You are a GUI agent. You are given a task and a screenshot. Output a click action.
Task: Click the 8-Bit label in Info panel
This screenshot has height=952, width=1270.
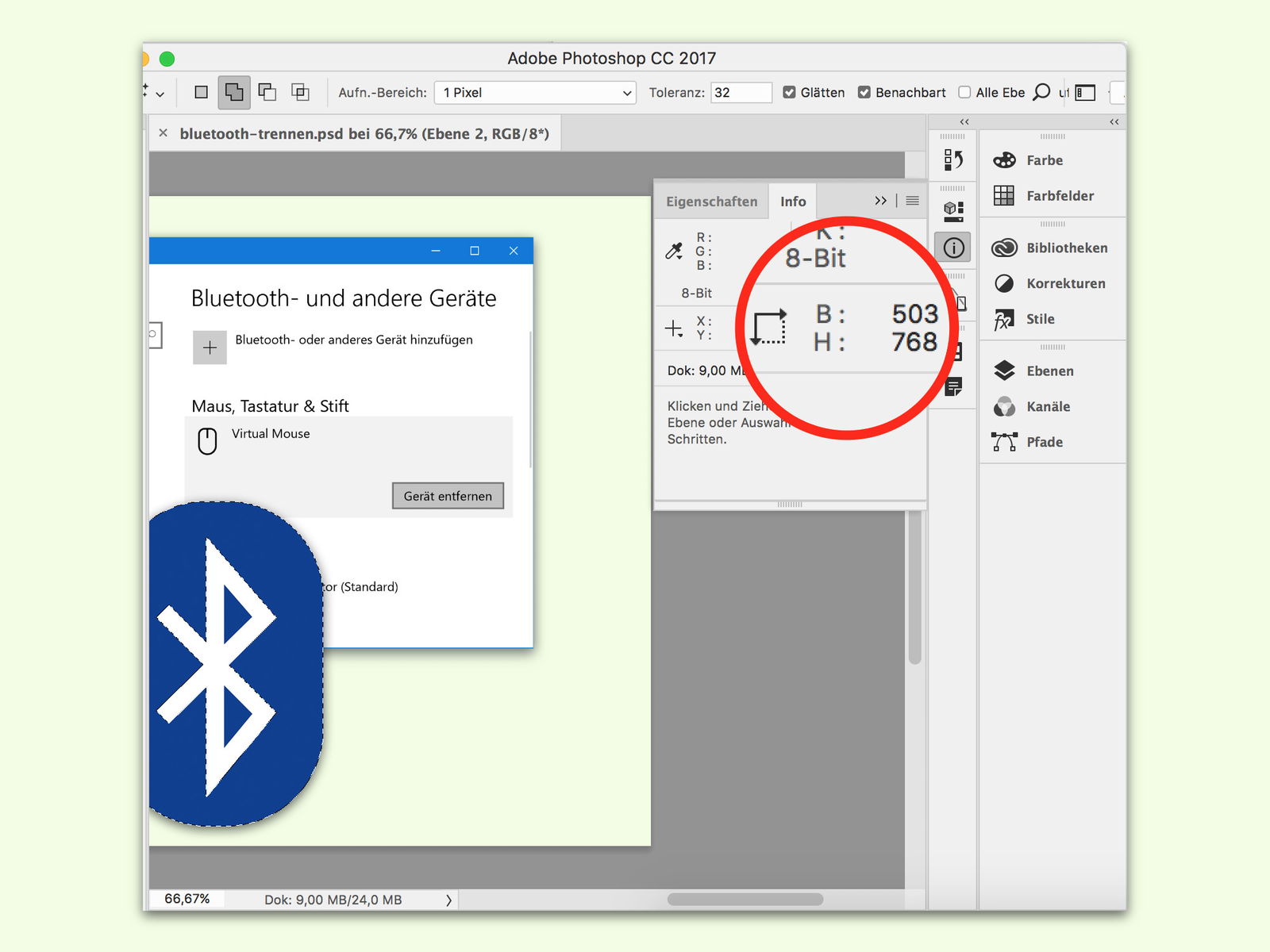click(697, 293)
